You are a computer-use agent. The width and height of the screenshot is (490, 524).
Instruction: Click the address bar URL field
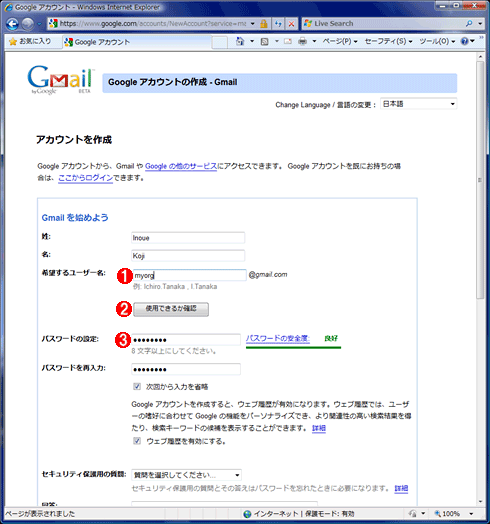[x=153, y=23]
